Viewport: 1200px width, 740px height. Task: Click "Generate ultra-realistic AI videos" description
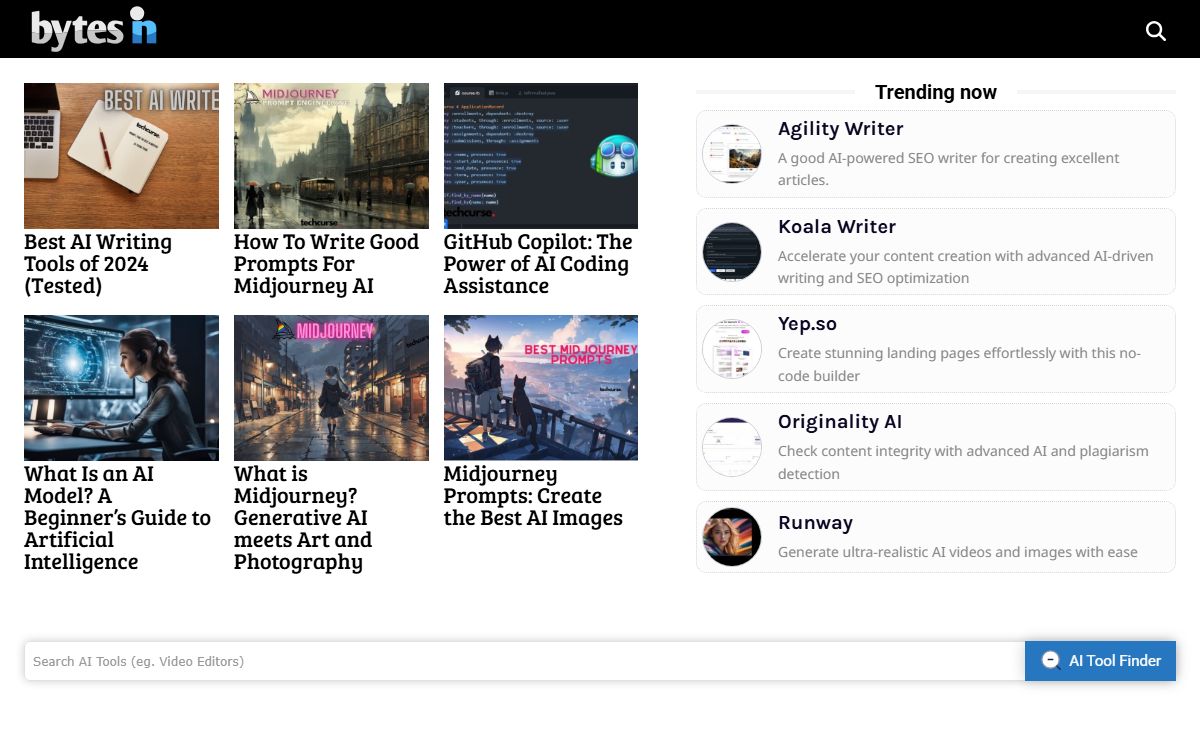[957, 552]
